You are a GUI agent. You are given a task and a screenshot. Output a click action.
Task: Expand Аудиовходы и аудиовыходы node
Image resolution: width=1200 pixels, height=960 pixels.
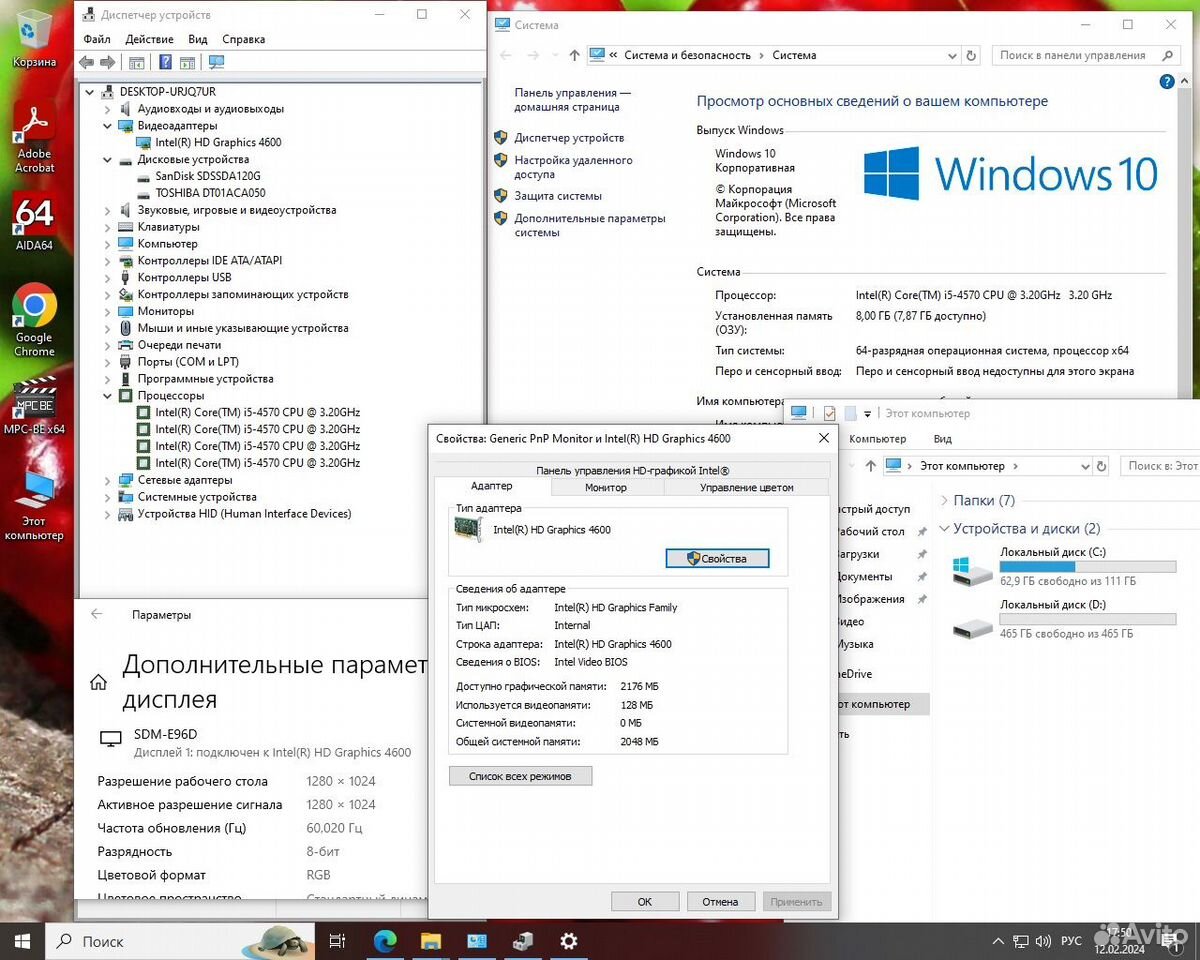pyautogui.click(x=107, y=109)
